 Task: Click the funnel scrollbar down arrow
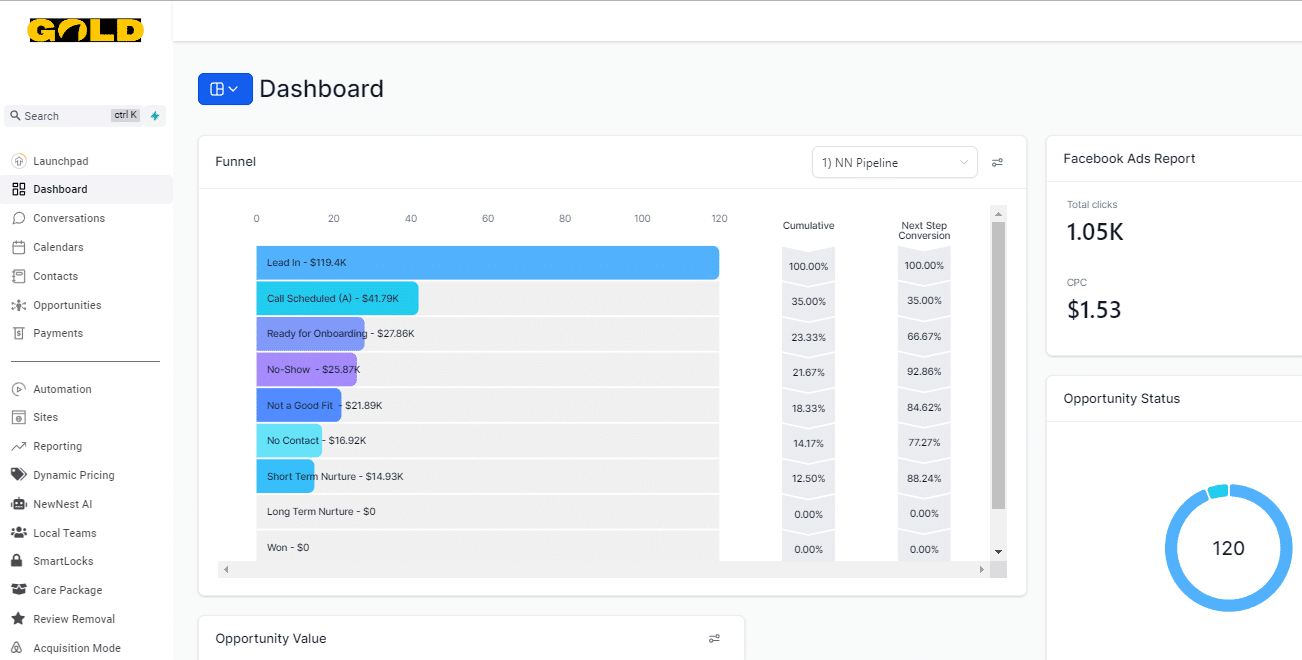[x=998, y=551]
